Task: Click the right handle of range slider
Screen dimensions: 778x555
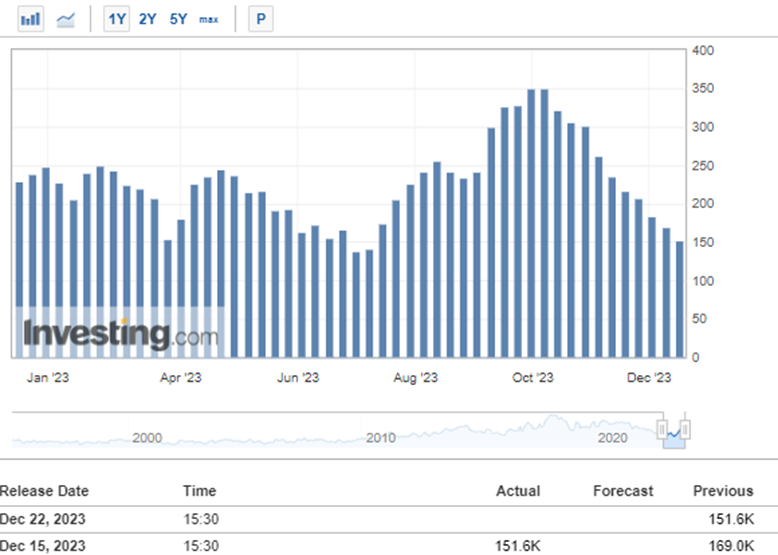Action: pos(685,429)
